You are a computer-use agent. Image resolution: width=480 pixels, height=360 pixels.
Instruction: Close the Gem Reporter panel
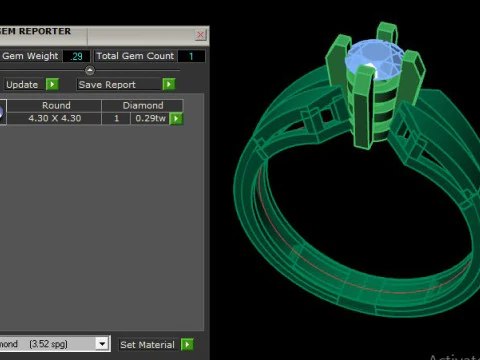(200, 35)
